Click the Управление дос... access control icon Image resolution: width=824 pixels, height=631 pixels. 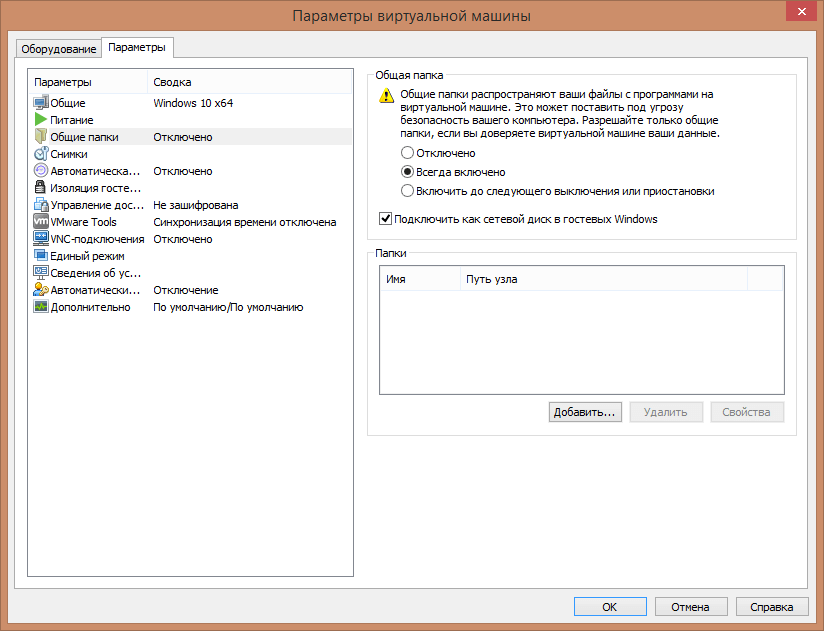[41, 204]
